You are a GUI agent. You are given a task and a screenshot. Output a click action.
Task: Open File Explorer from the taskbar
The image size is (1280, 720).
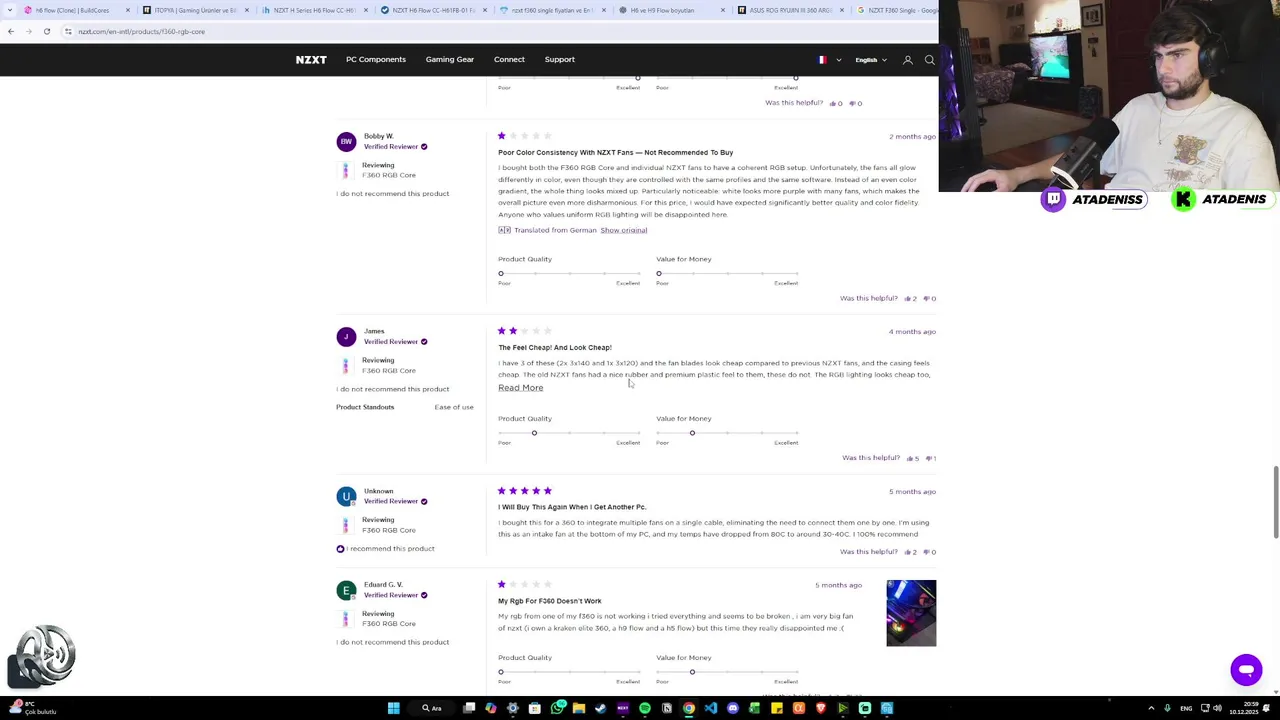pyautogui.click(x=579, y=708)
